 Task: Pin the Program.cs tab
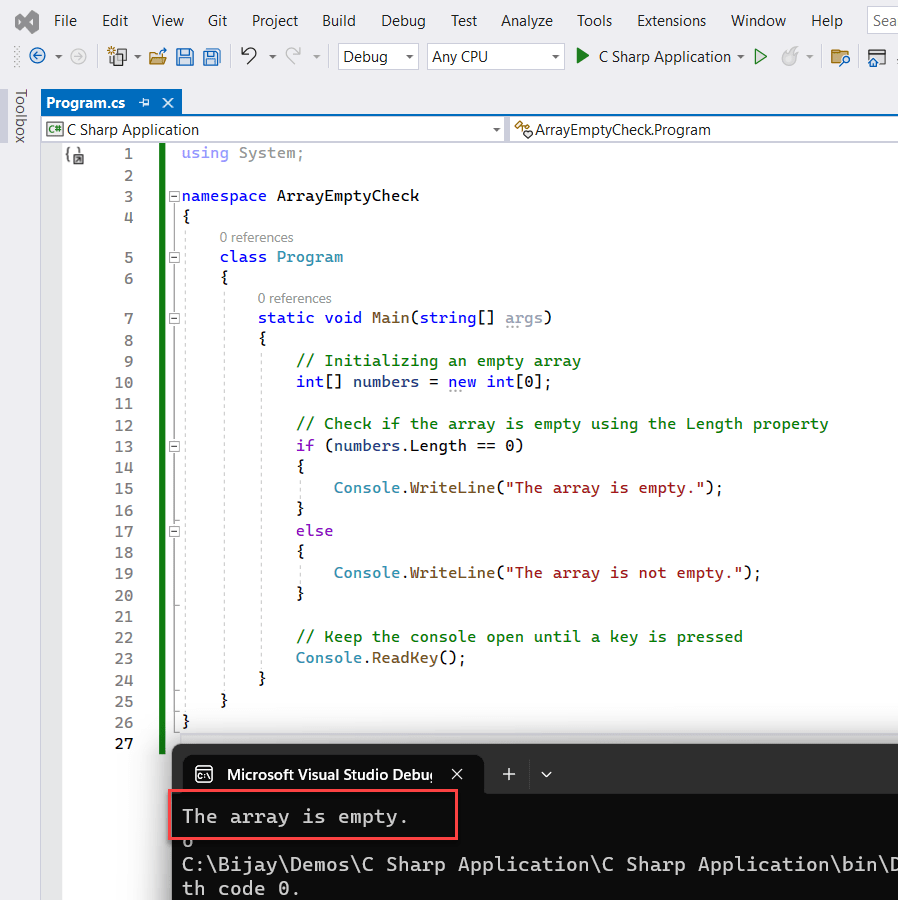(x=145, y=102)
